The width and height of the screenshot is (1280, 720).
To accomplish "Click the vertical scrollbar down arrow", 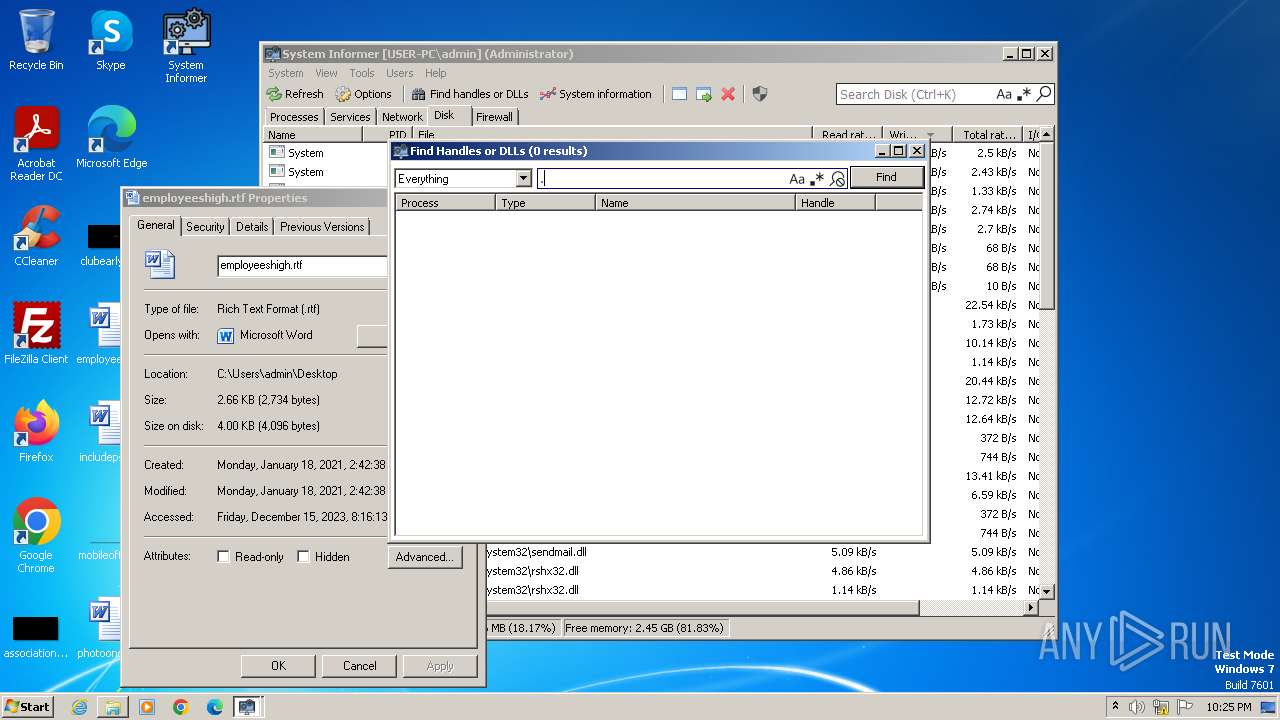I will tap(1046, 591).
